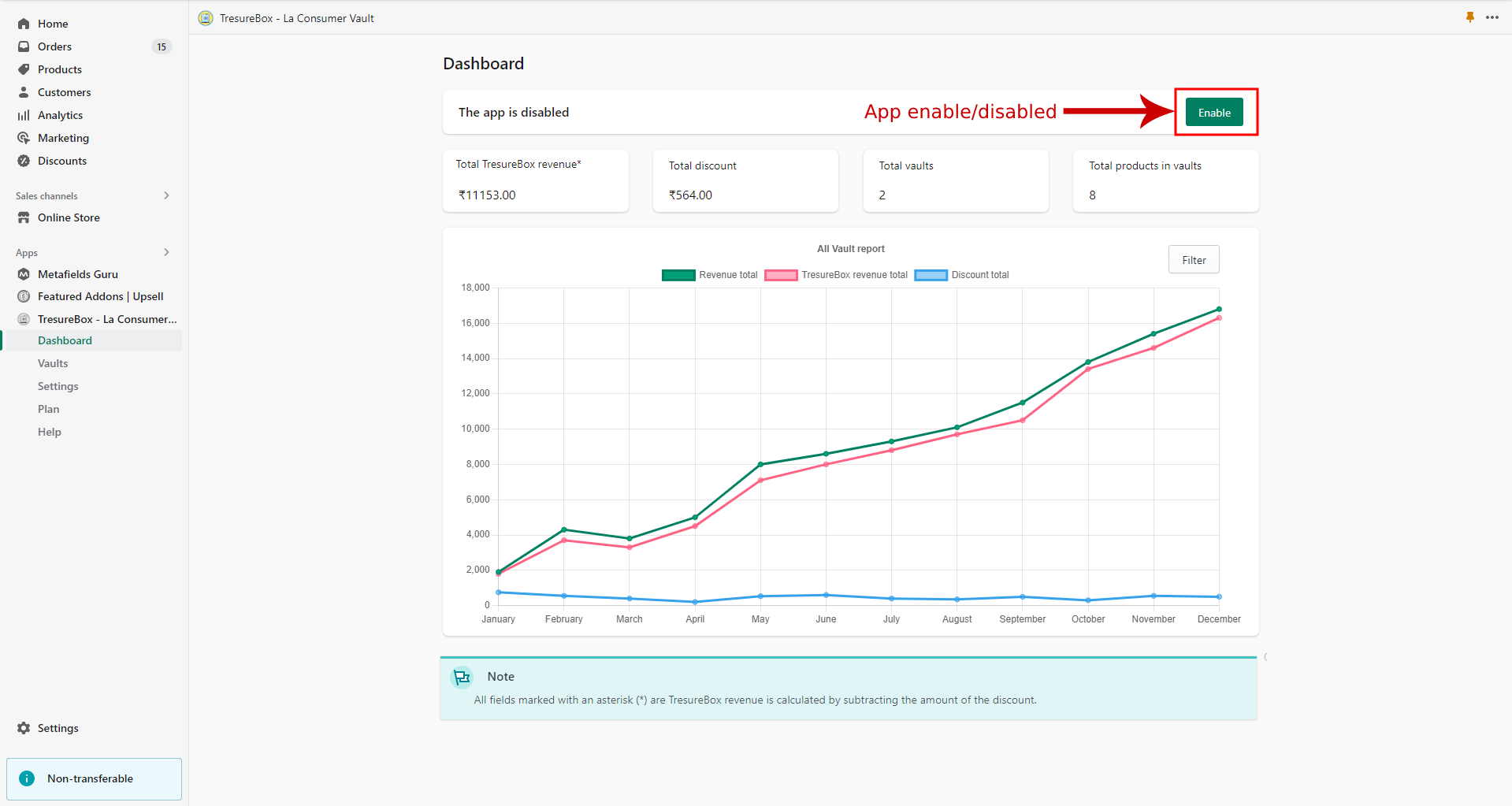Open Customers in the sidebar
This screenshot has height=806, width=1512.
(x=65, y=92)
